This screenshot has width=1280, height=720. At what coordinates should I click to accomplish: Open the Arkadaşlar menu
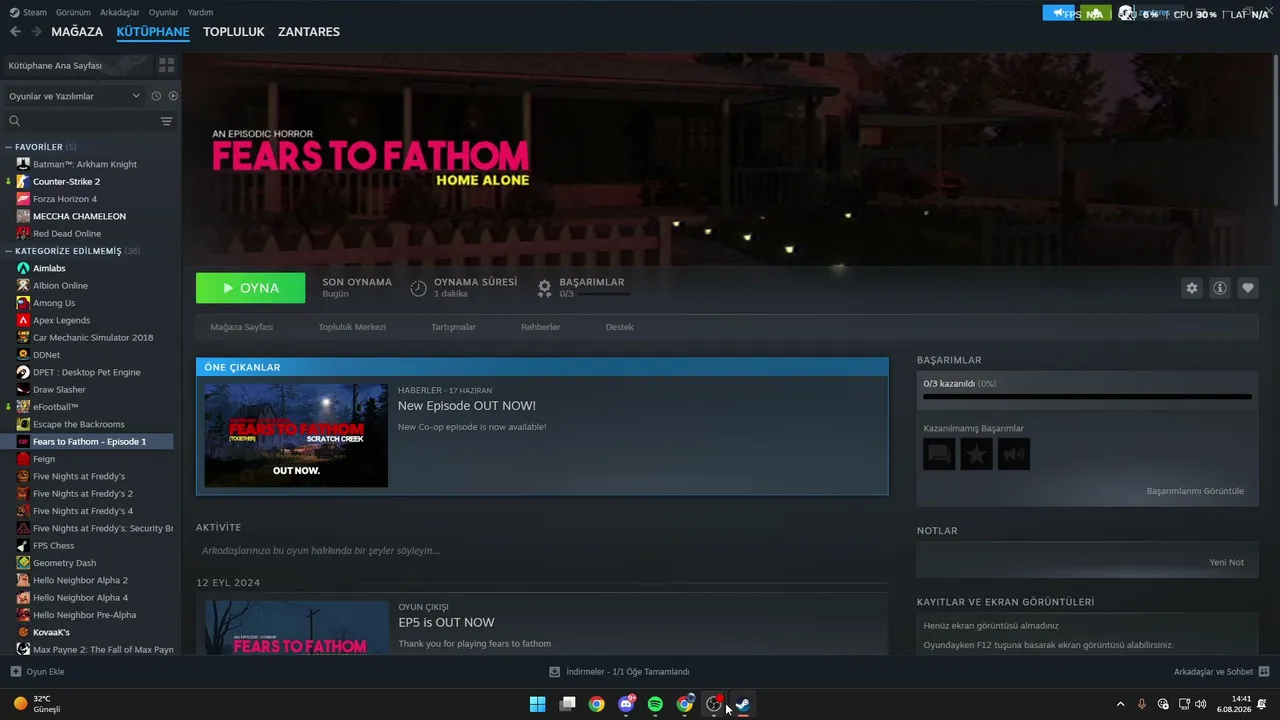point(120,13)
